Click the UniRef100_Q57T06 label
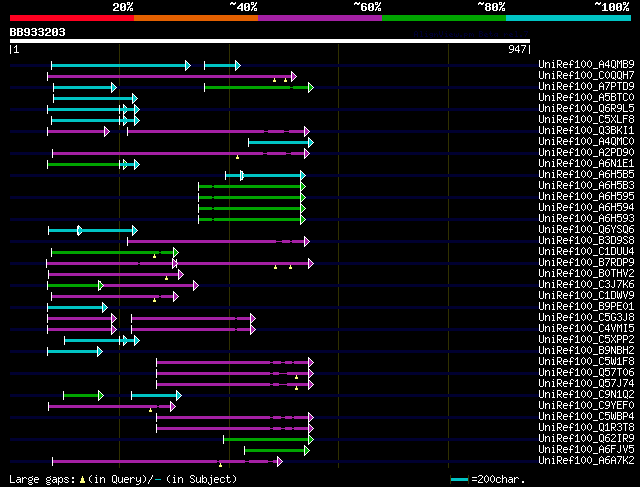Image resolution: width=640 pixels, height=487 pixels. (586, 373)
